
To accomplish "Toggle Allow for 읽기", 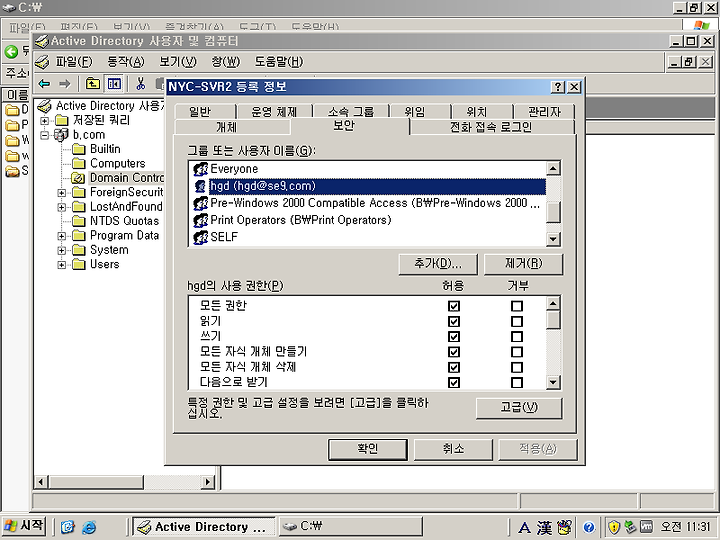I will pyautogui.click(x=454, y=321).
